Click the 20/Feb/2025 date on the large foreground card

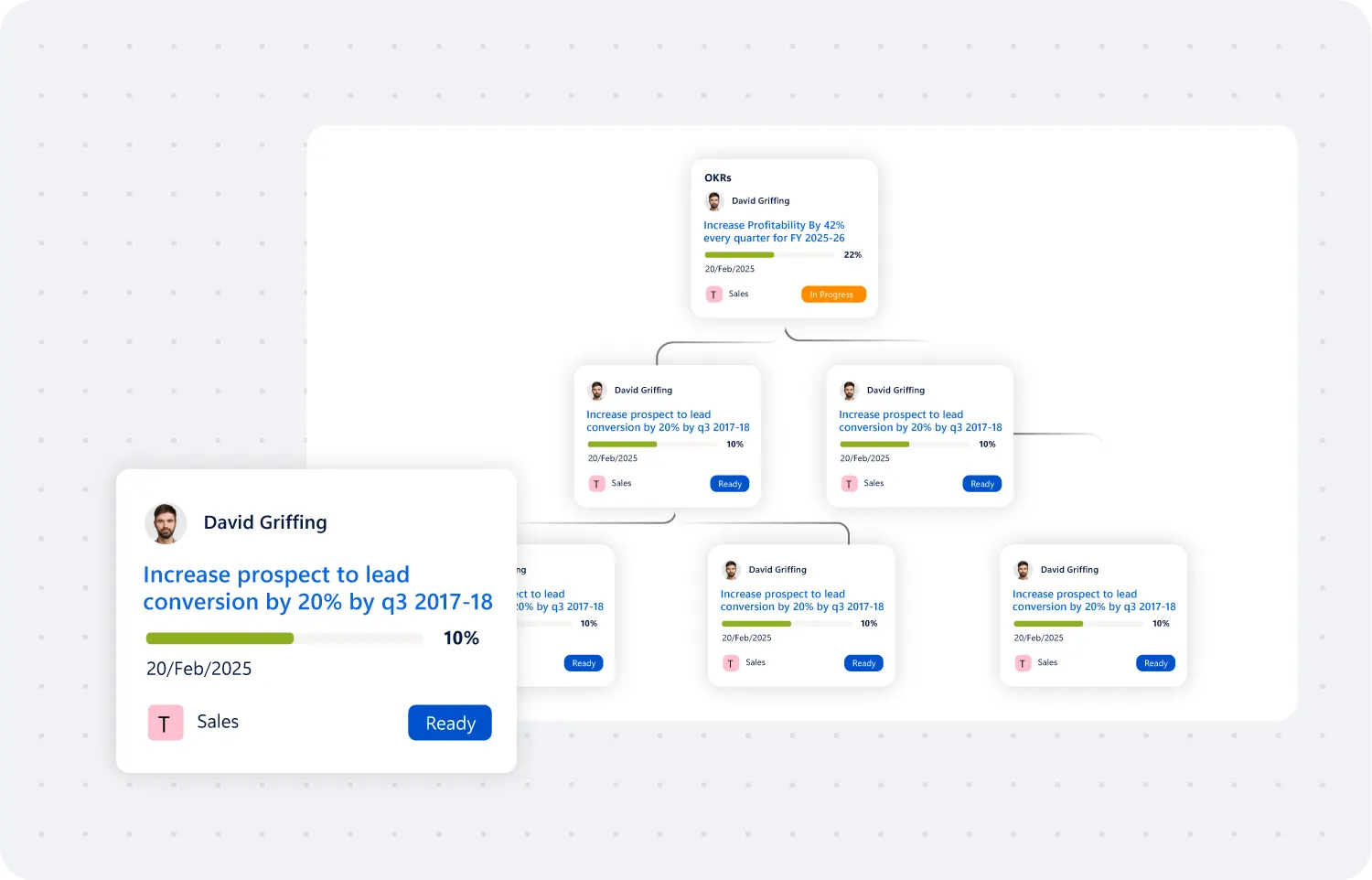click(x=198, y=669)
